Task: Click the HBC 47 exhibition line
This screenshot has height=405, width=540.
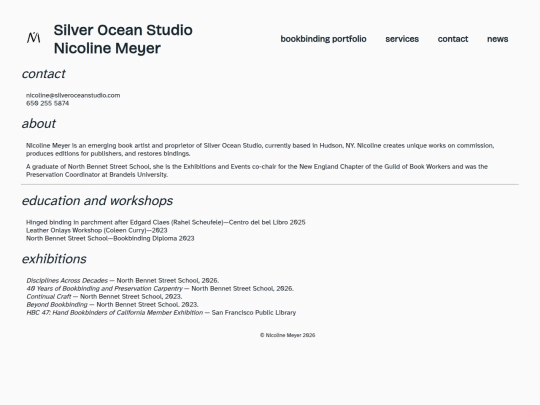Action: click(x=161, y=312)
